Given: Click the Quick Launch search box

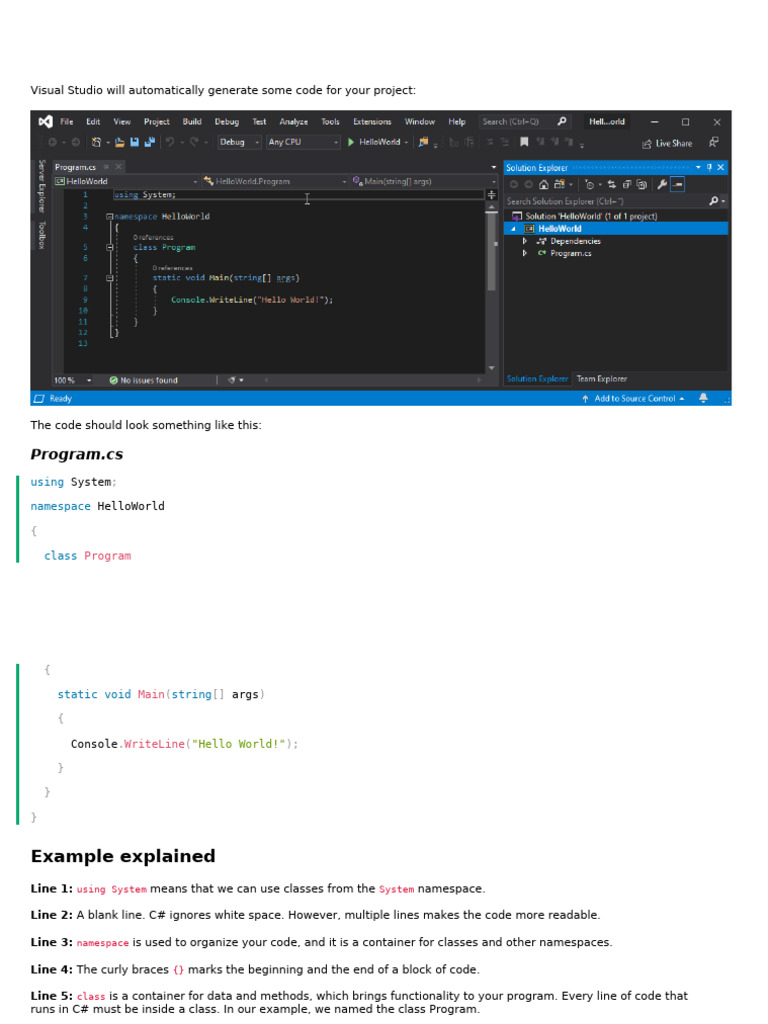Looking at the screenshot, I should point(524,121).
